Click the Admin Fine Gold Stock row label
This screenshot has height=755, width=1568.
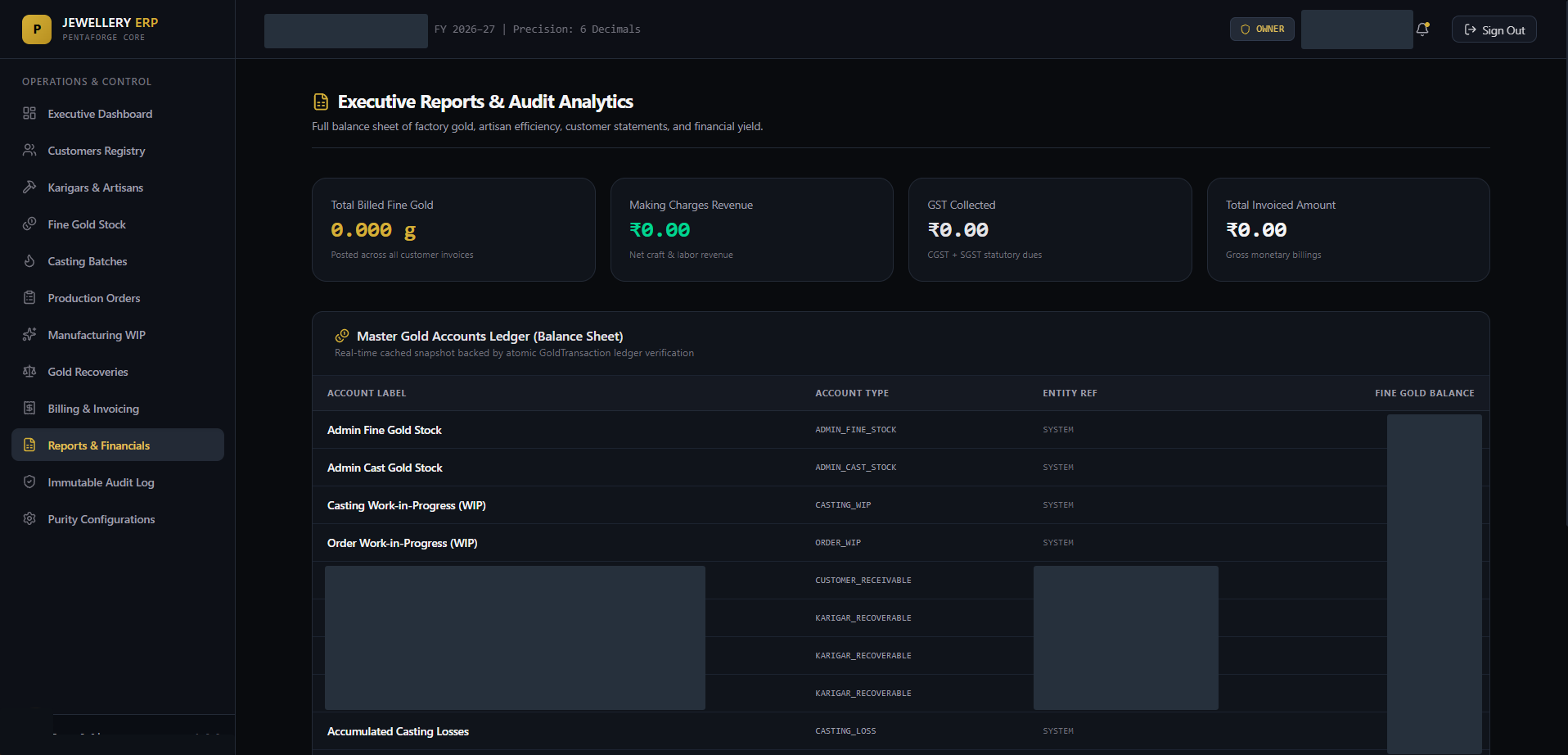pyautogui.click(x=385, y=430)
